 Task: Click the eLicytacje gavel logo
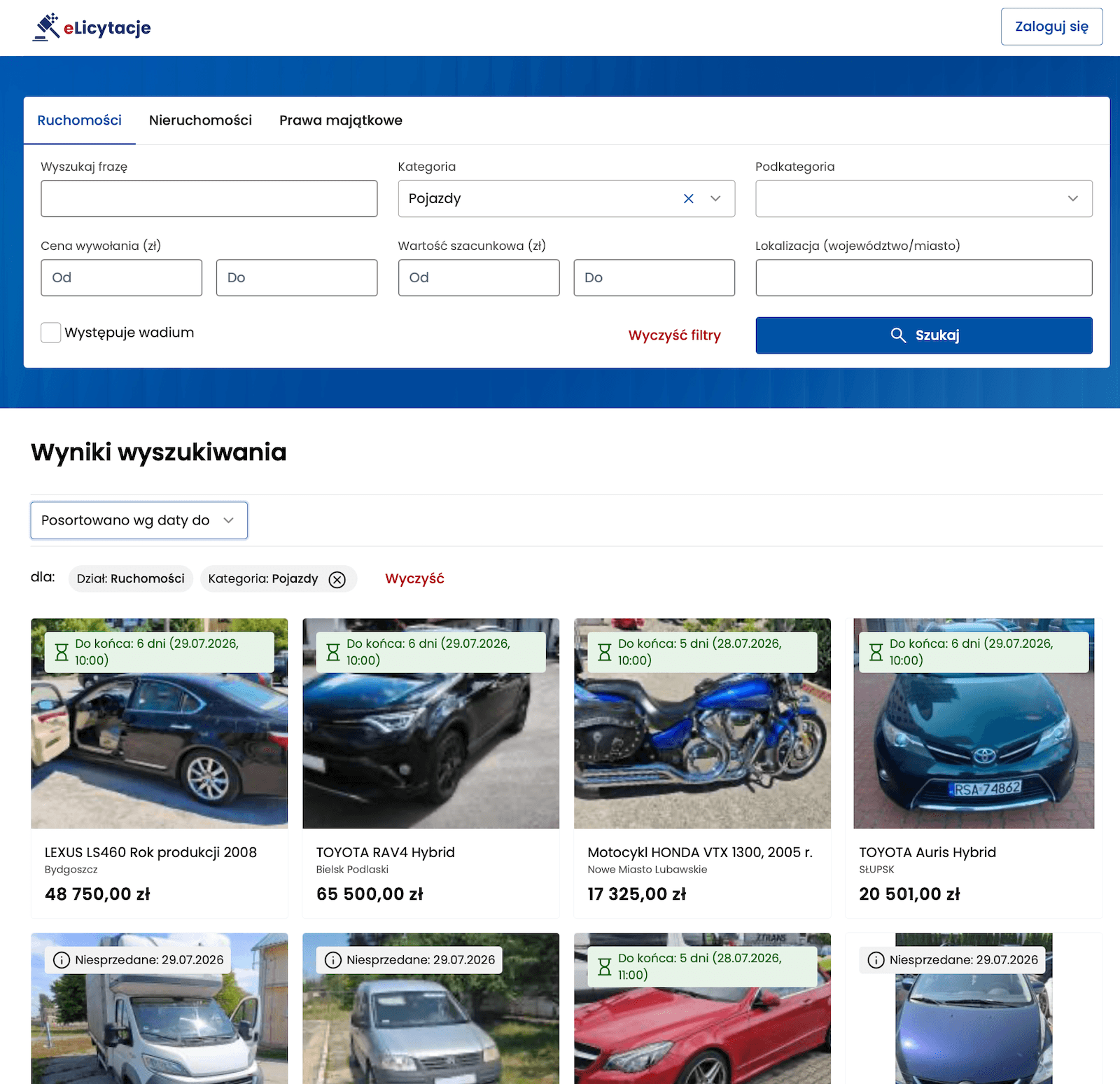click(92, 27)
